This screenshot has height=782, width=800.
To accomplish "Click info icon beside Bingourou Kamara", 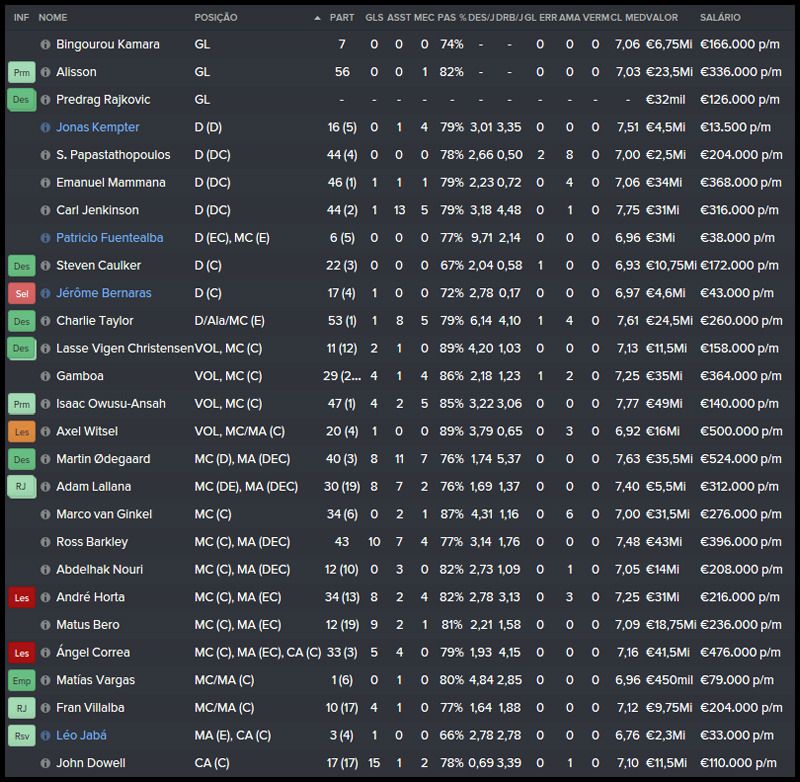I will tap(45, 45).
